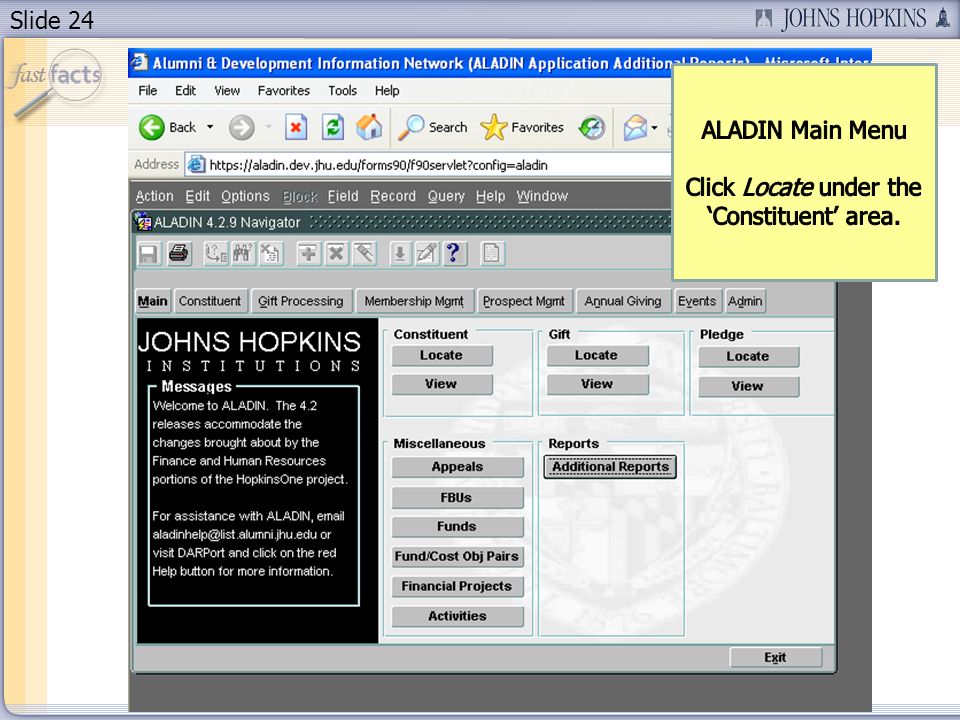Open the browser File menu

[148, 91]
